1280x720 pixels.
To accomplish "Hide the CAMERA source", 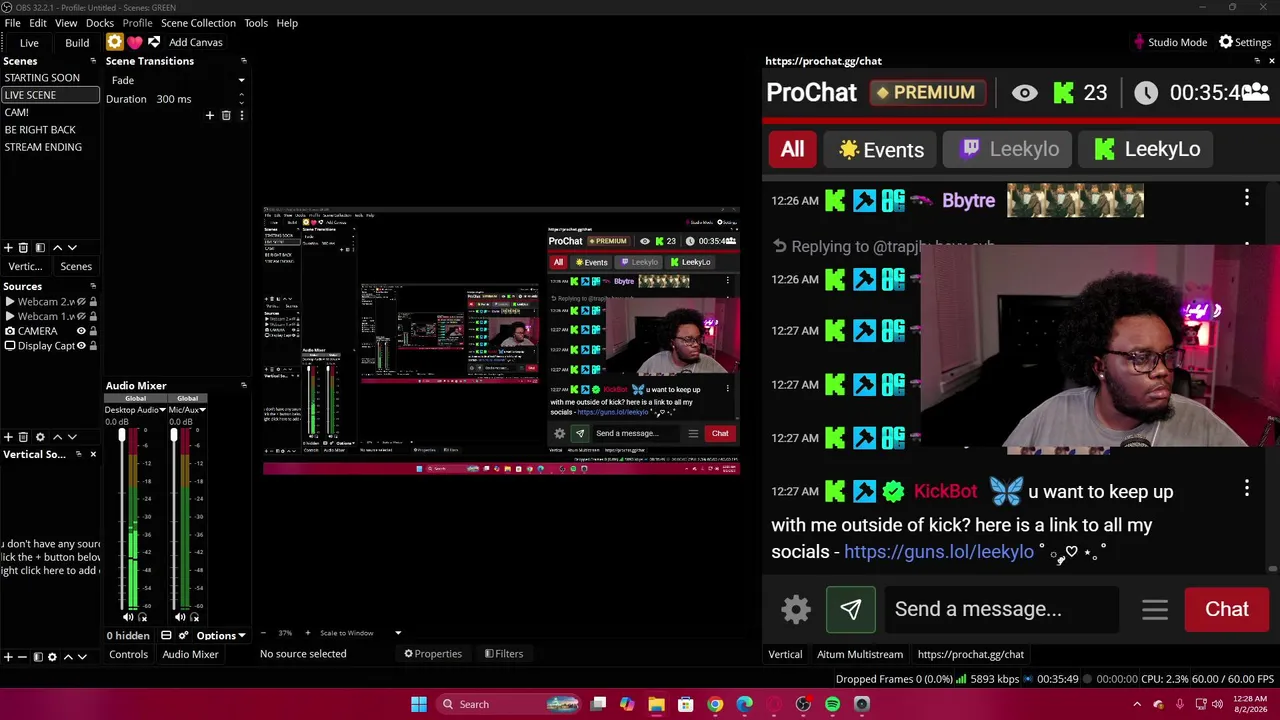I will tap(81, 331).
